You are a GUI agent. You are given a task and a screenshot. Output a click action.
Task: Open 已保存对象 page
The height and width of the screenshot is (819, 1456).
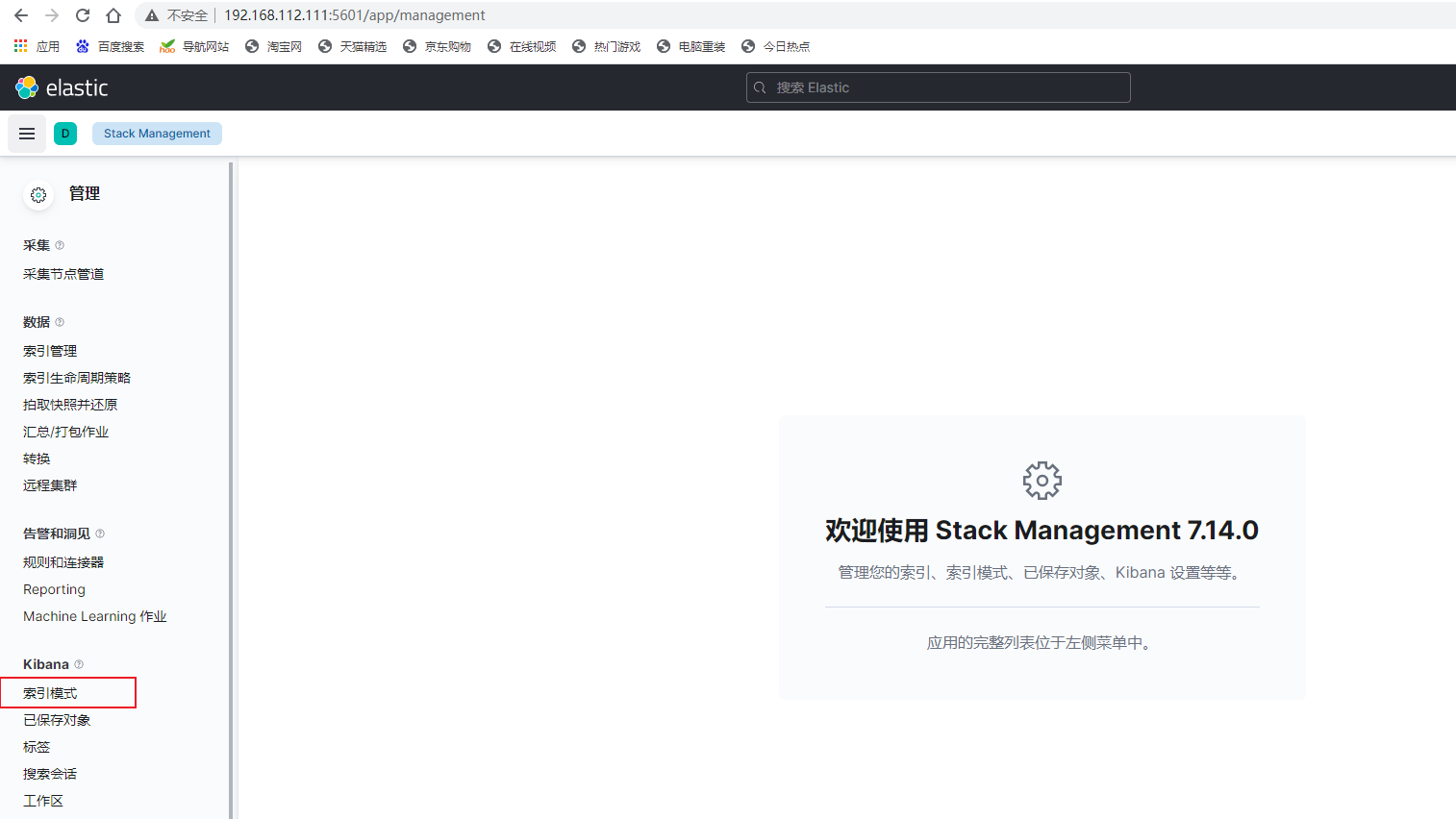point(57,720)
